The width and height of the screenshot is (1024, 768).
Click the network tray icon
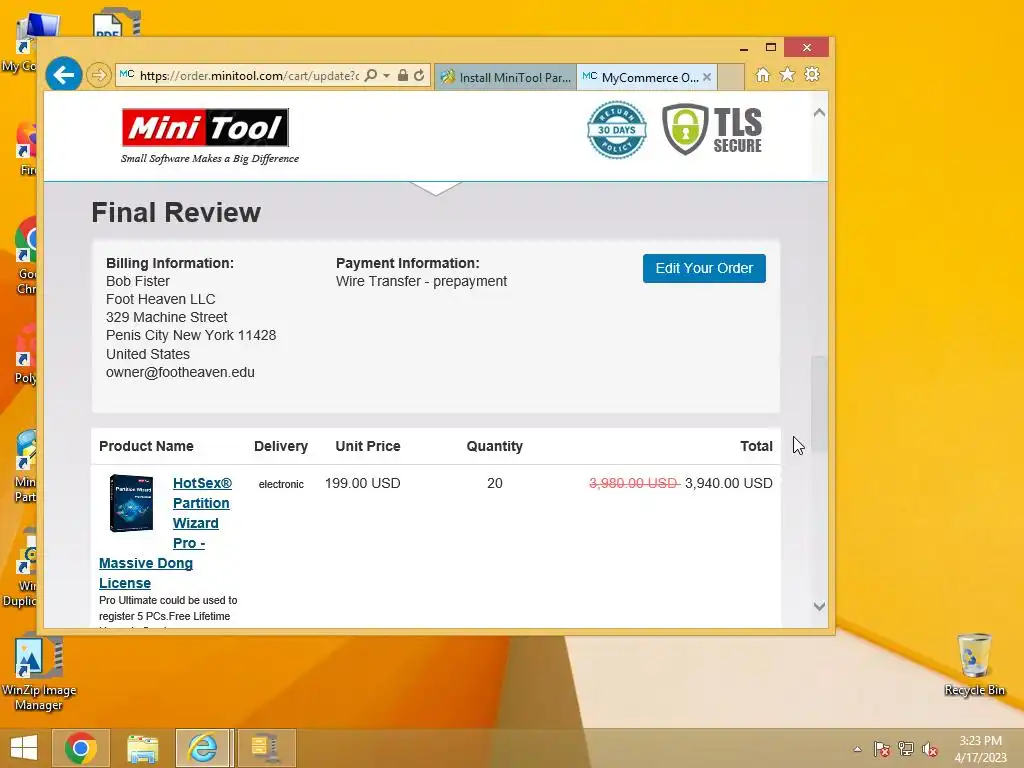[906, 749]
